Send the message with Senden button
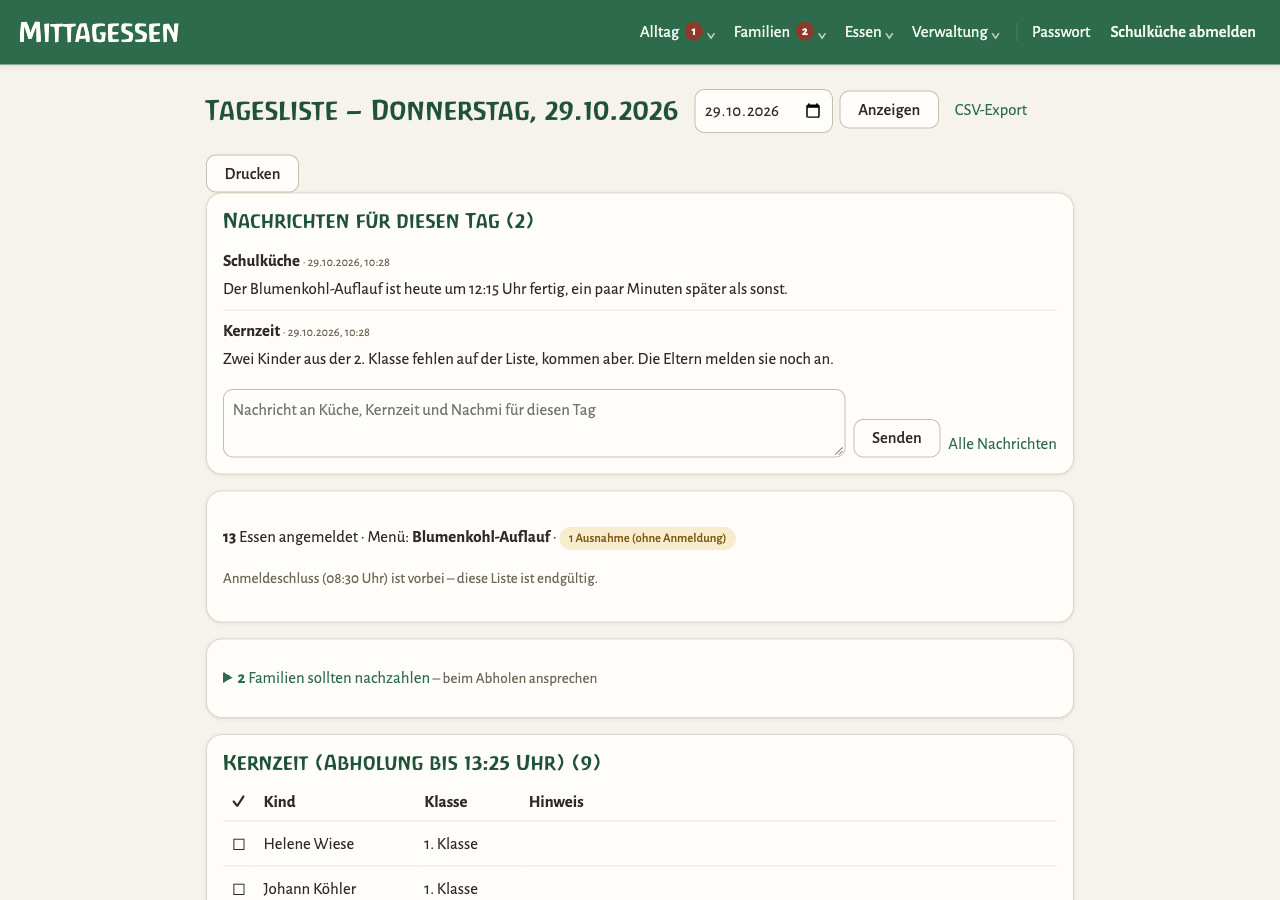 pos(897,438)
